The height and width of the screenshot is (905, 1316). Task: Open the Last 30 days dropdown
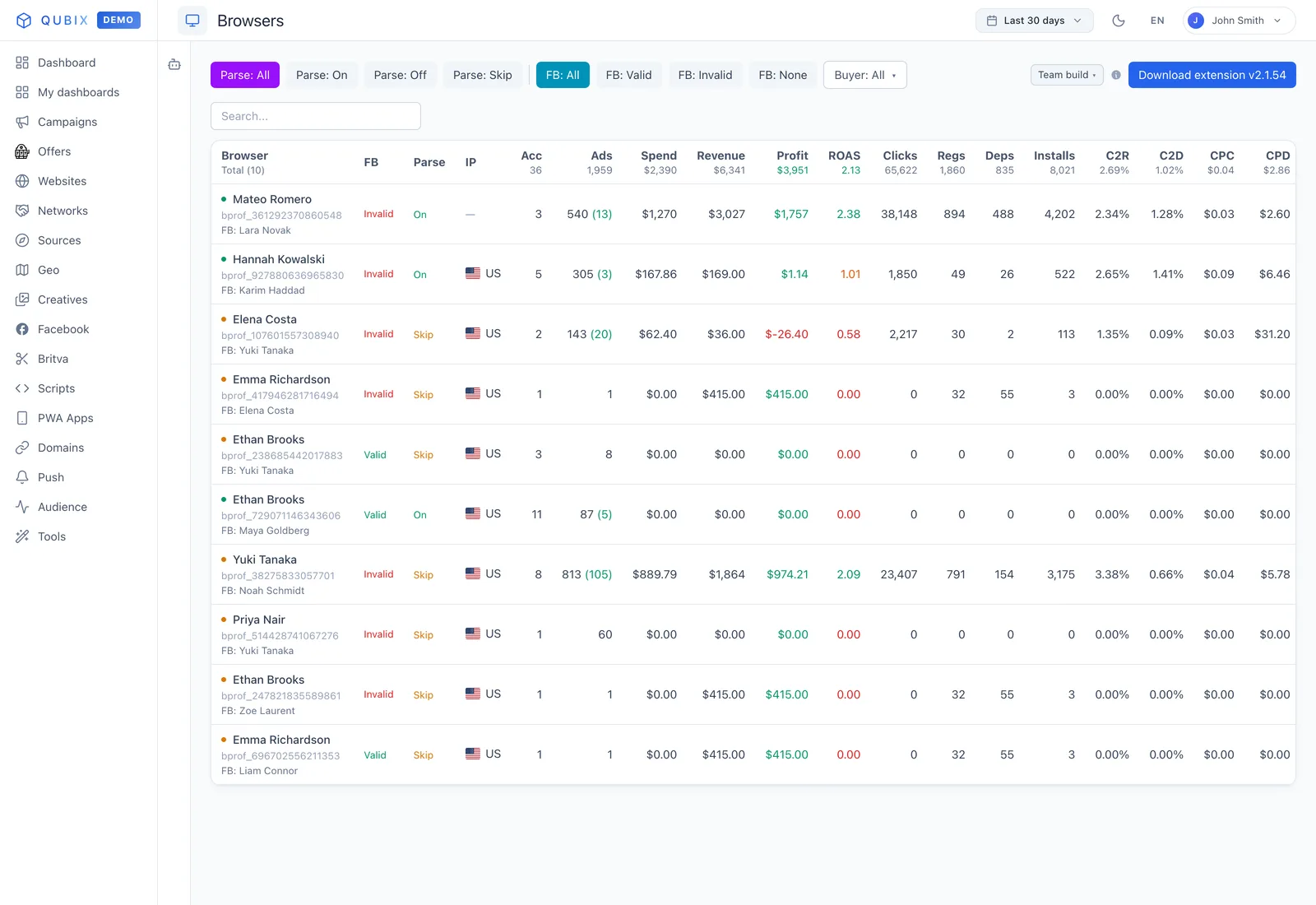(x=1035, y=21)
